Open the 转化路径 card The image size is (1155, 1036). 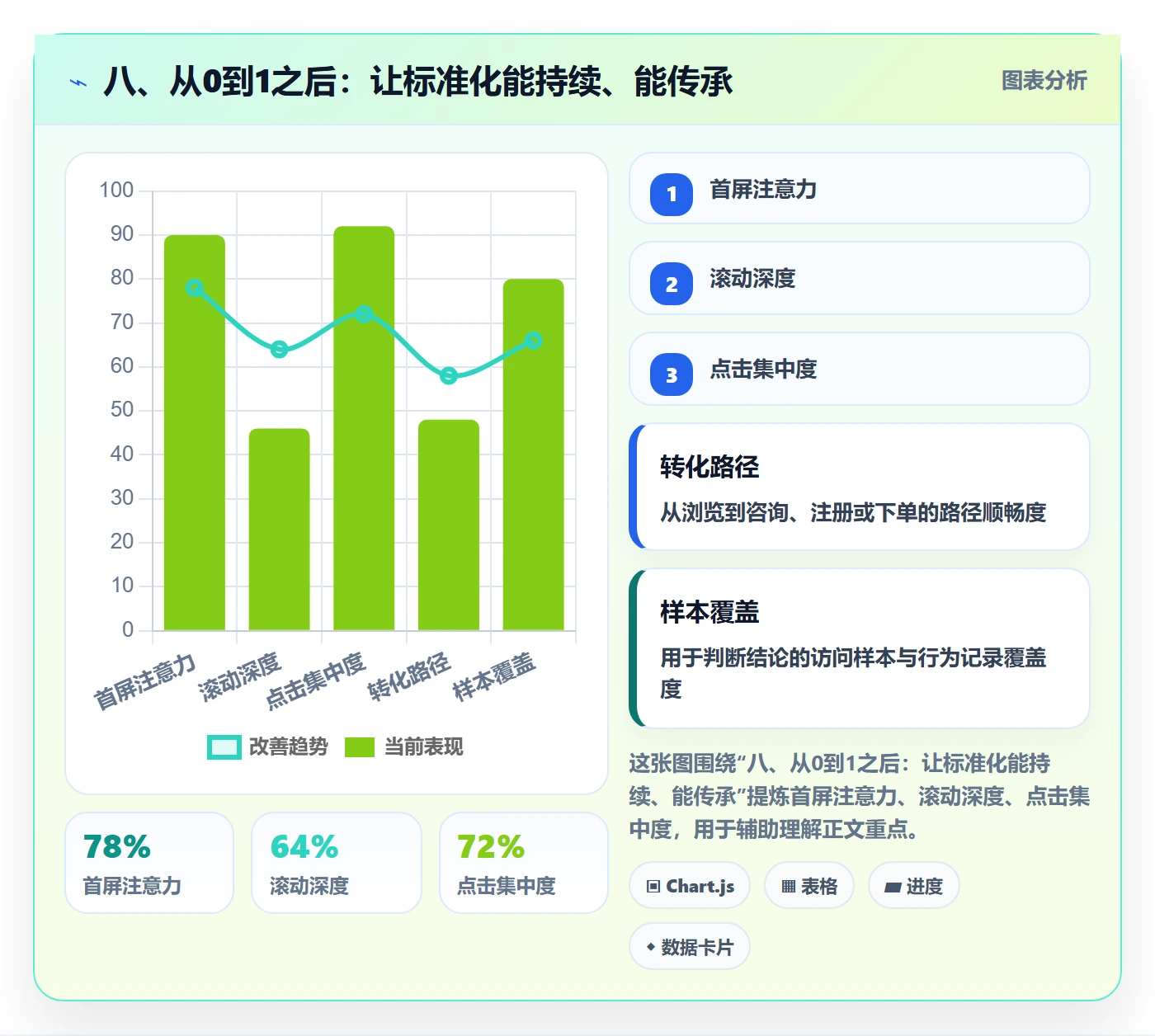860,487
